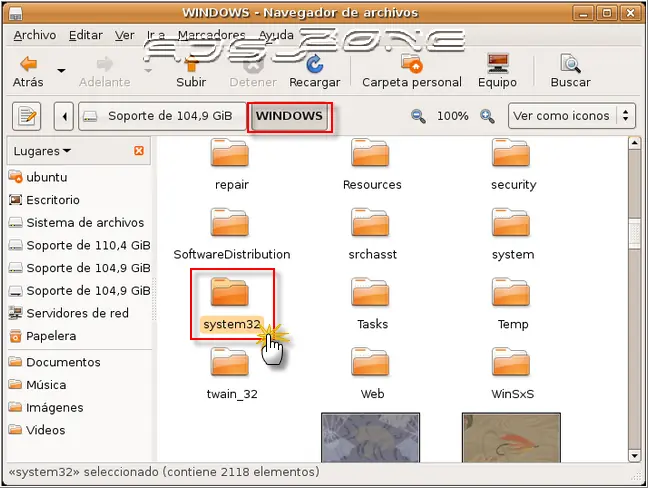Open the Archivo menu
Viewport: 648px width, 488px height.
point(35,36)
